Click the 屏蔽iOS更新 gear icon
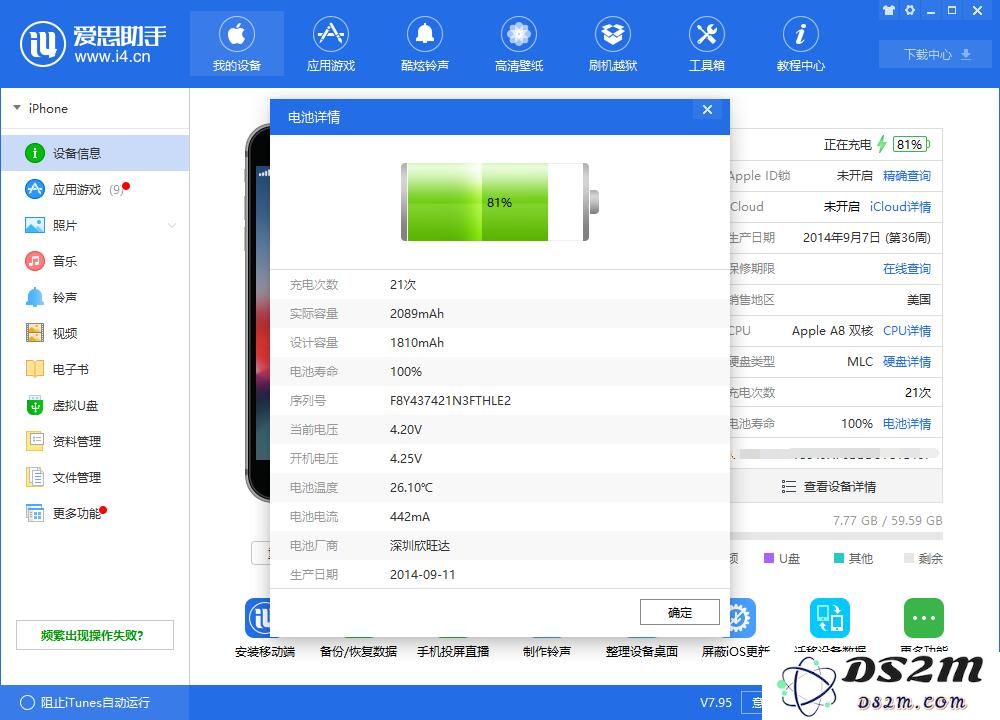 pos(742,618)
